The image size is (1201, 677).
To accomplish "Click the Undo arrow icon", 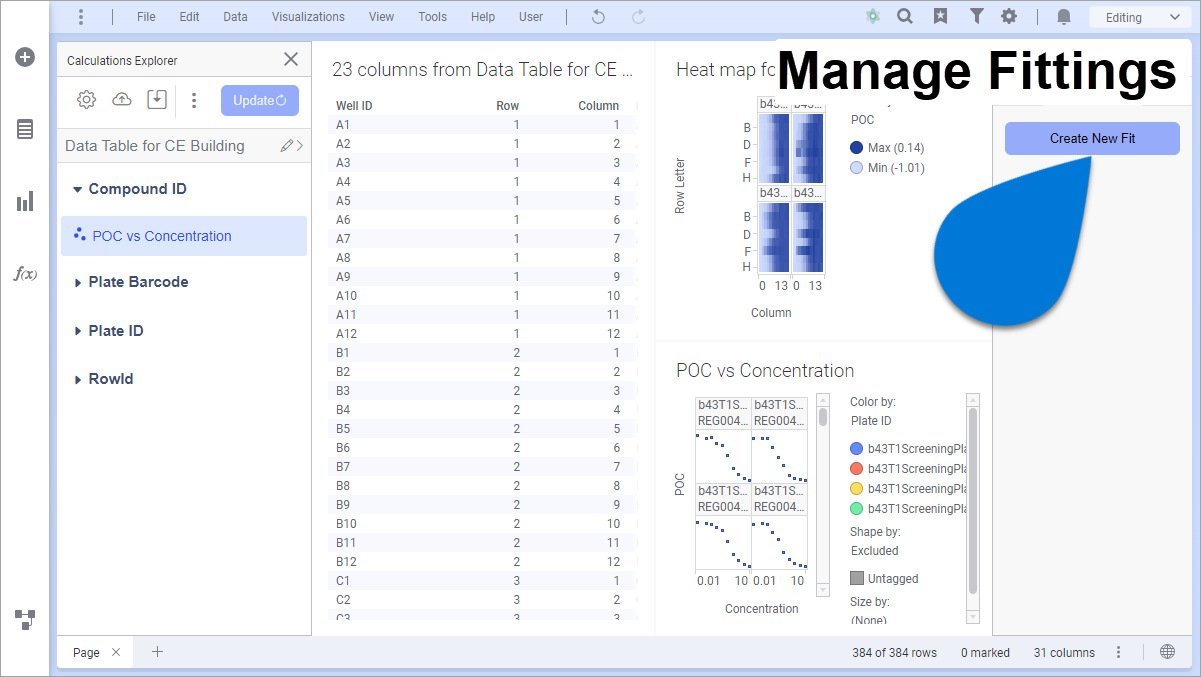I will (x=598, y=17).
